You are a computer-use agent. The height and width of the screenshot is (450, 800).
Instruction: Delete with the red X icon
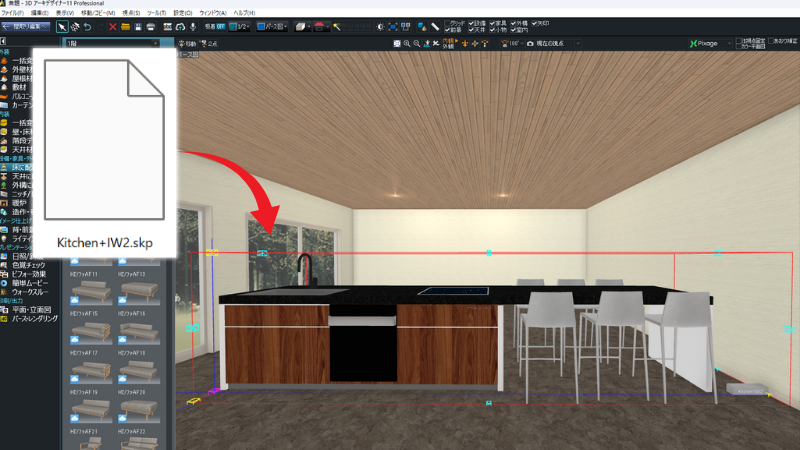coord(113,27)
